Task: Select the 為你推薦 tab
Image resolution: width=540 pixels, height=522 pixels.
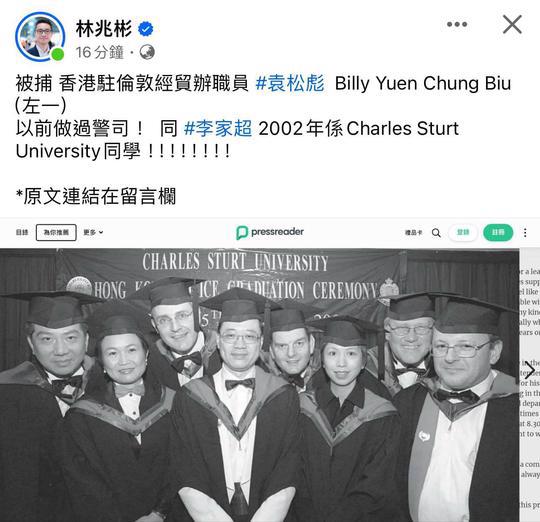Action: click(x=56, y=232)
